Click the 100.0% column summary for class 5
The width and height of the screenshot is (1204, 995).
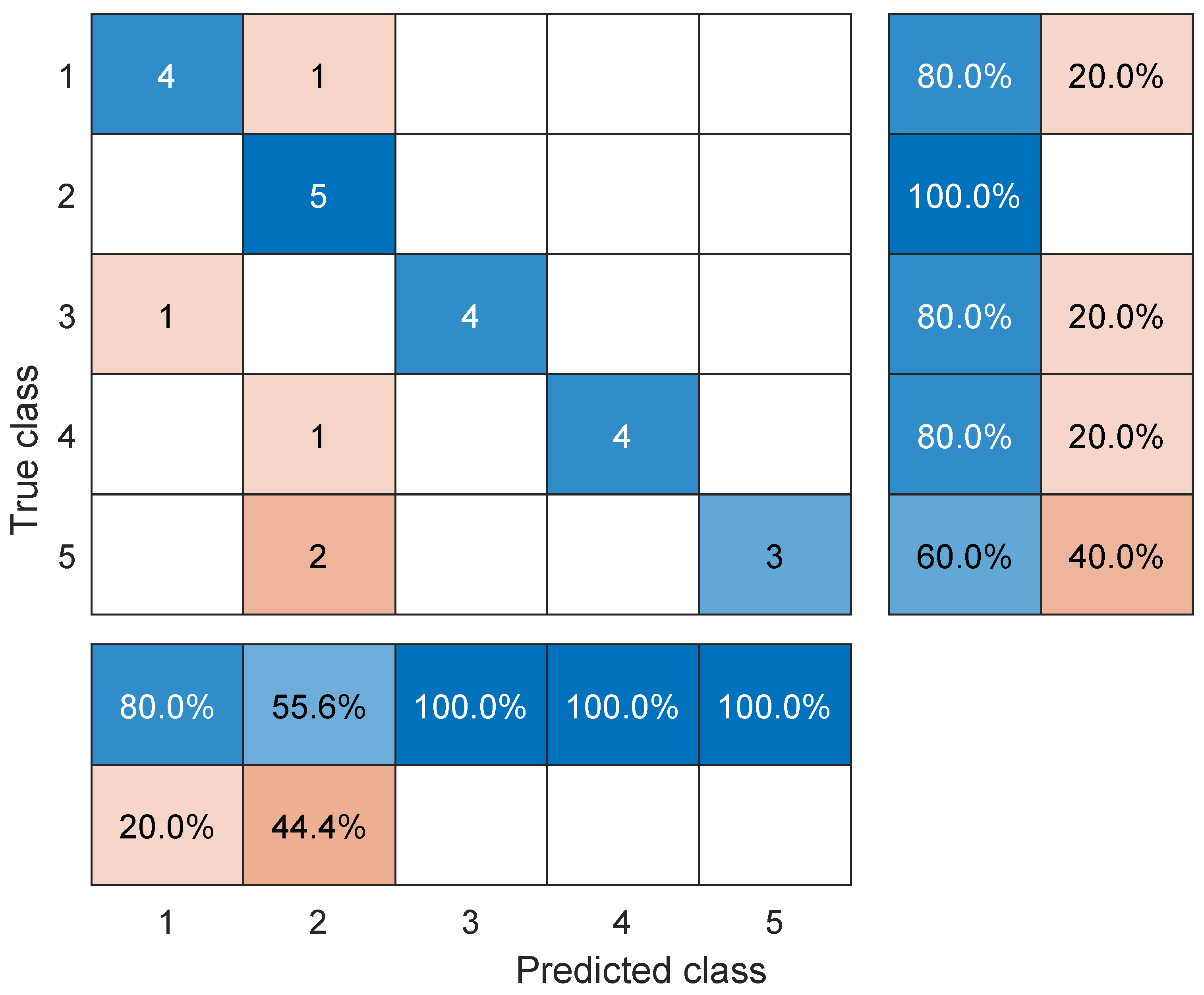coord(774,704)
